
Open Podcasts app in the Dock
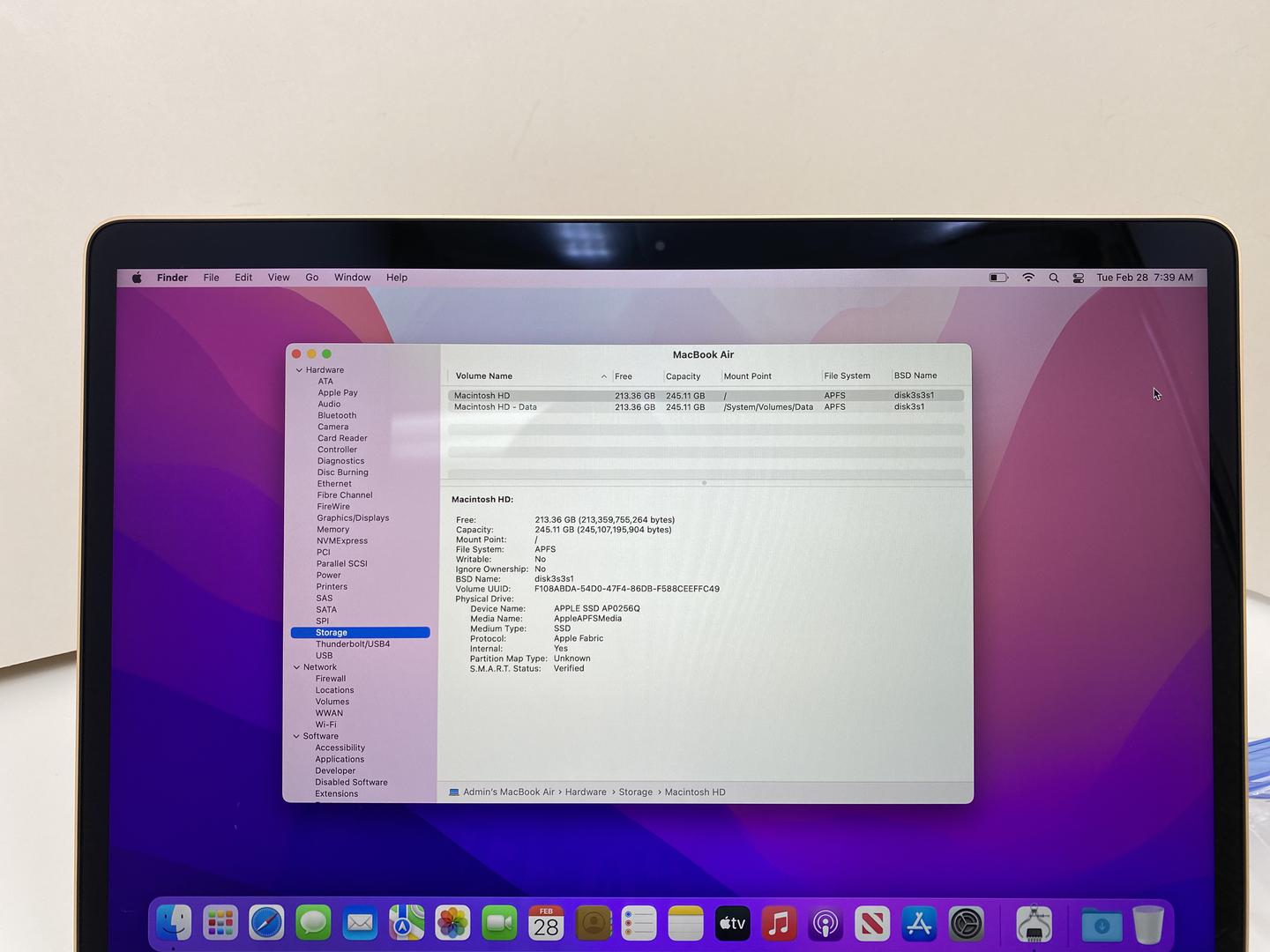825,923
